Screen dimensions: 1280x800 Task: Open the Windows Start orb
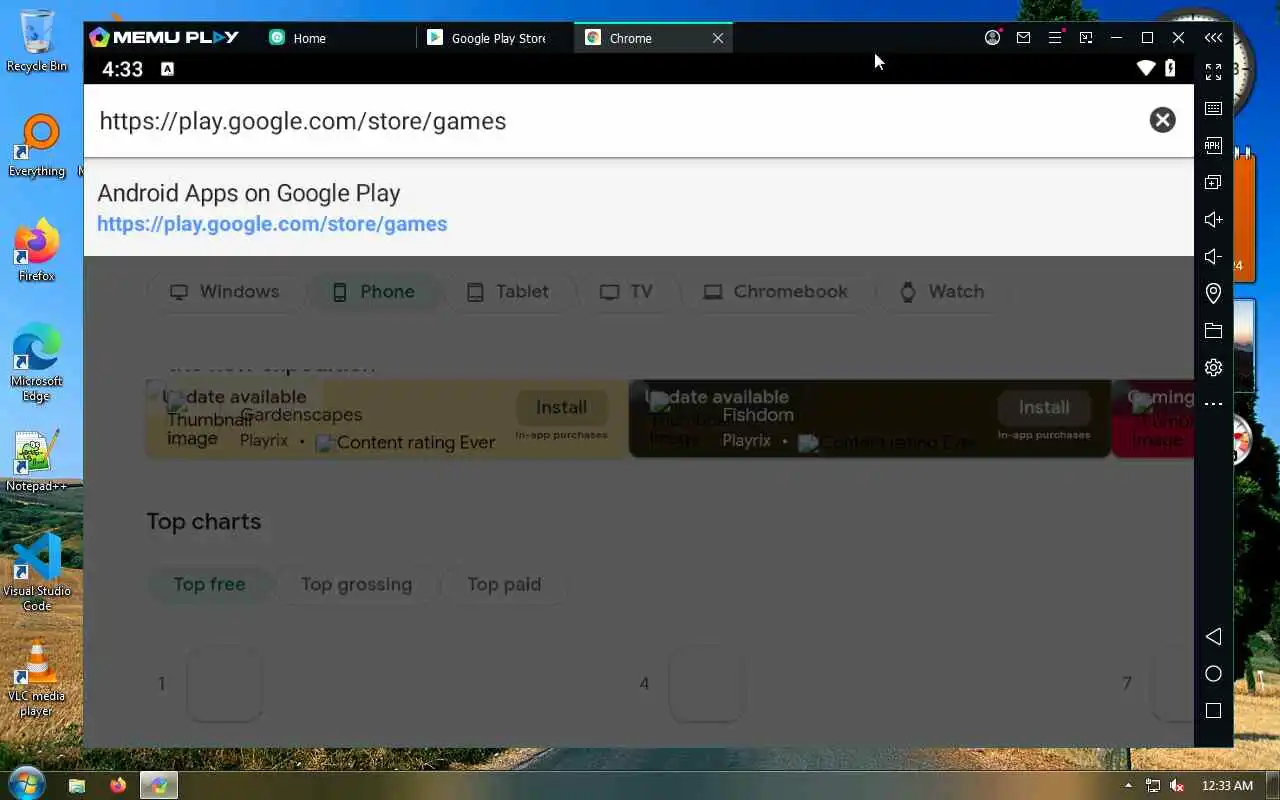click(x=25, y=784)
